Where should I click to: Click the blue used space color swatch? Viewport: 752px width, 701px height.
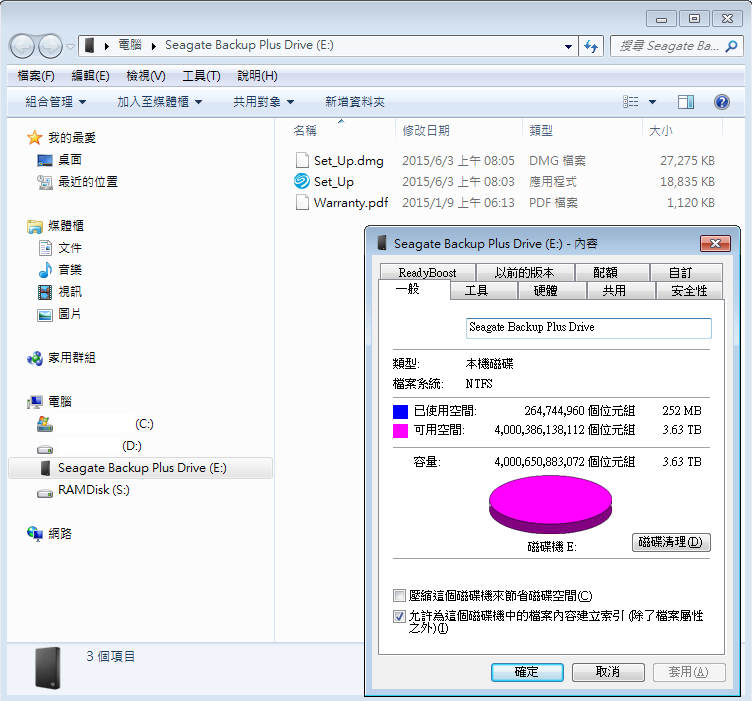click(400, 412)
